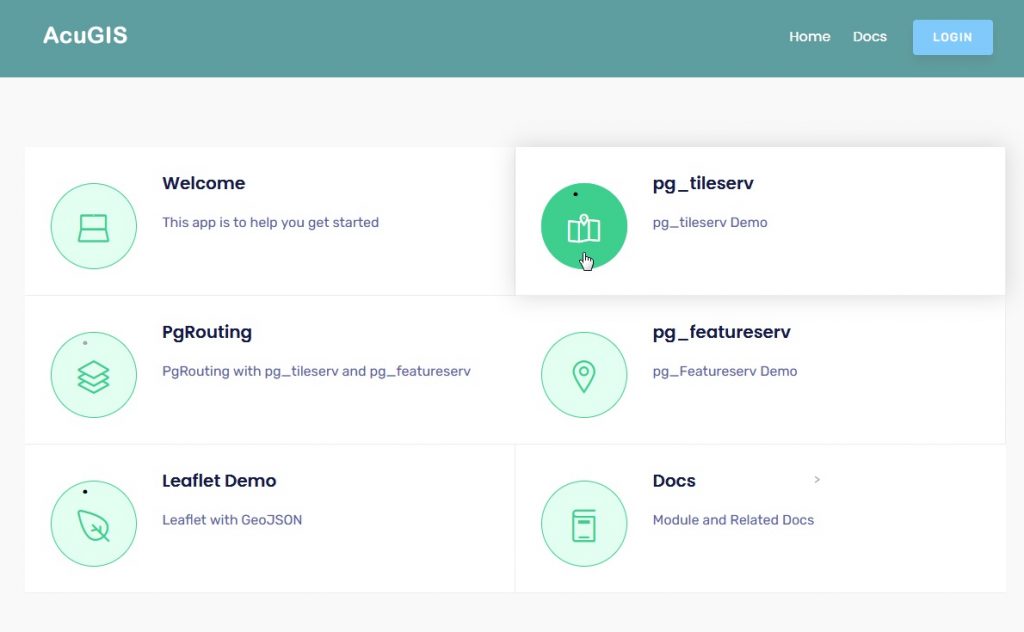This screenshot has height=632, width=1024.
Task: Select the PgRouting heading link
Action: point(207,332)
